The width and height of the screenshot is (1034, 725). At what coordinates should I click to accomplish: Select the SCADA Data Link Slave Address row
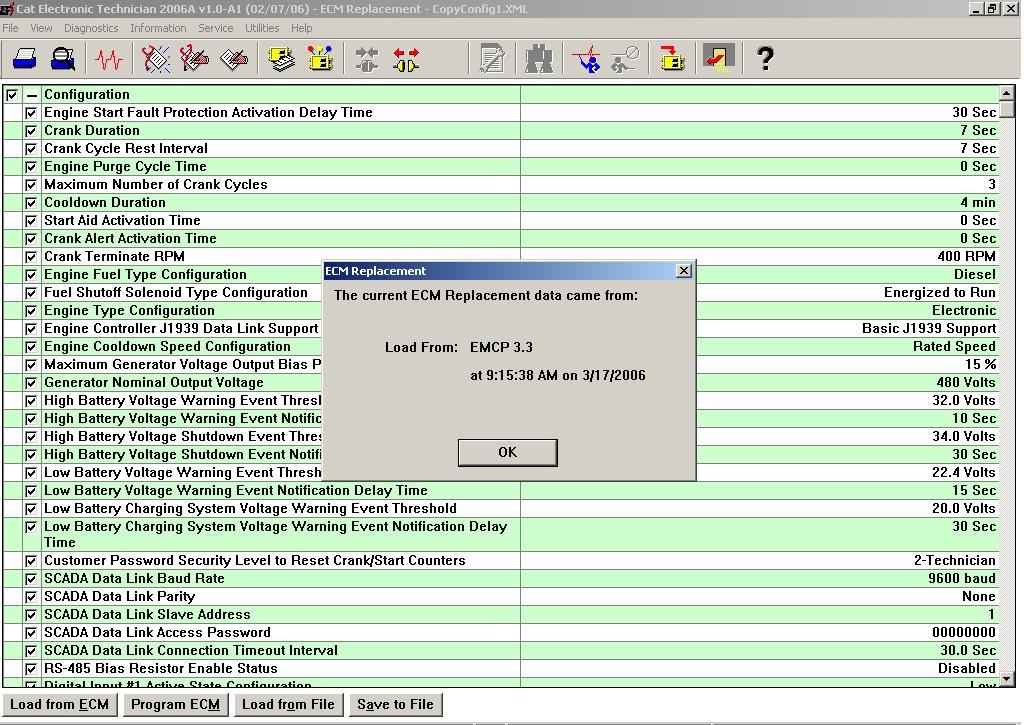(x=501, y=615)
